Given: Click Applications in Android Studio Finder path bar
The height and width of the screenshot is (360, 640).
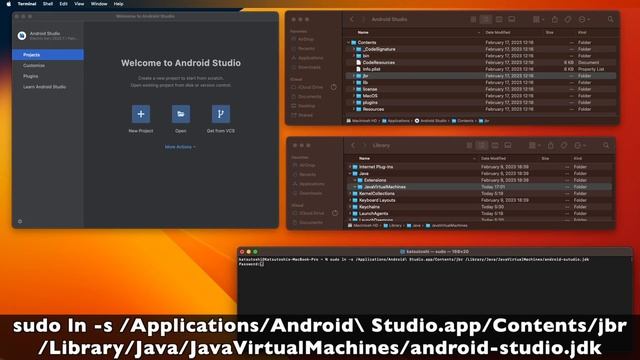Looking at the screenshot, I should point(396,121).
